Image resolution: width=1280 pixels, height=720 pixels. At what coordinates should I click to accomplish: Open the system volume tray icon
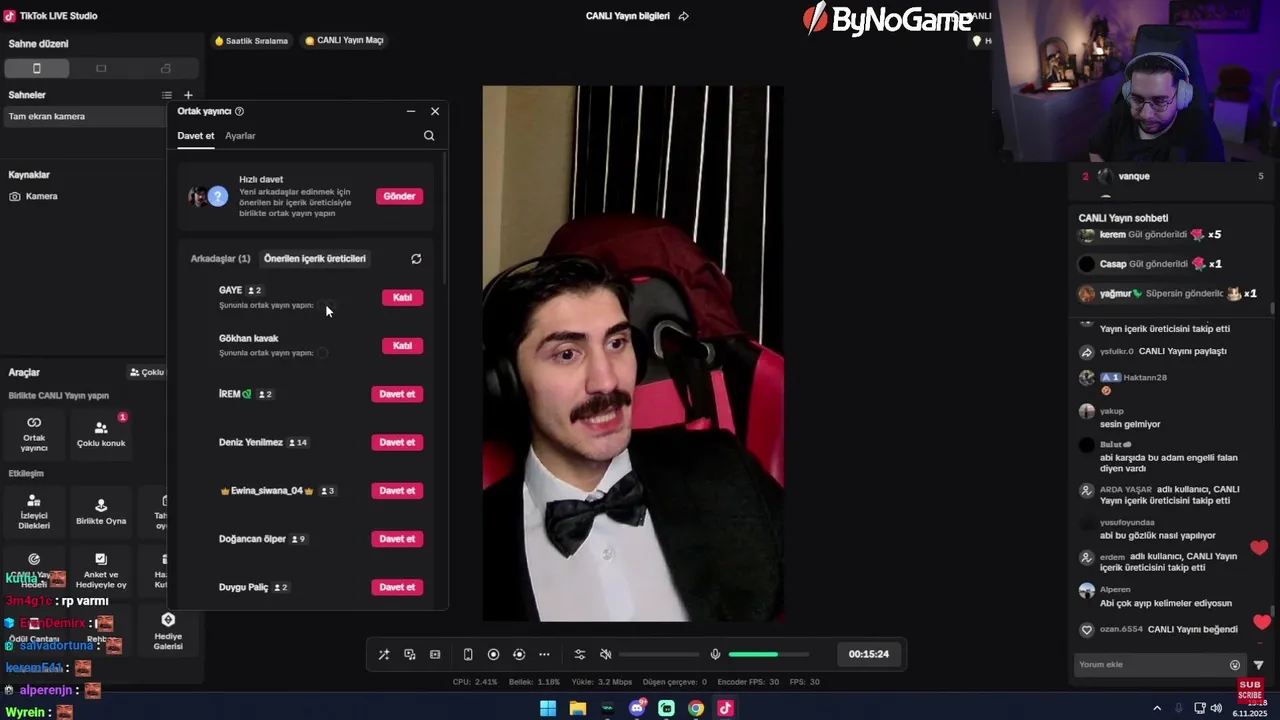(1216, 708)
